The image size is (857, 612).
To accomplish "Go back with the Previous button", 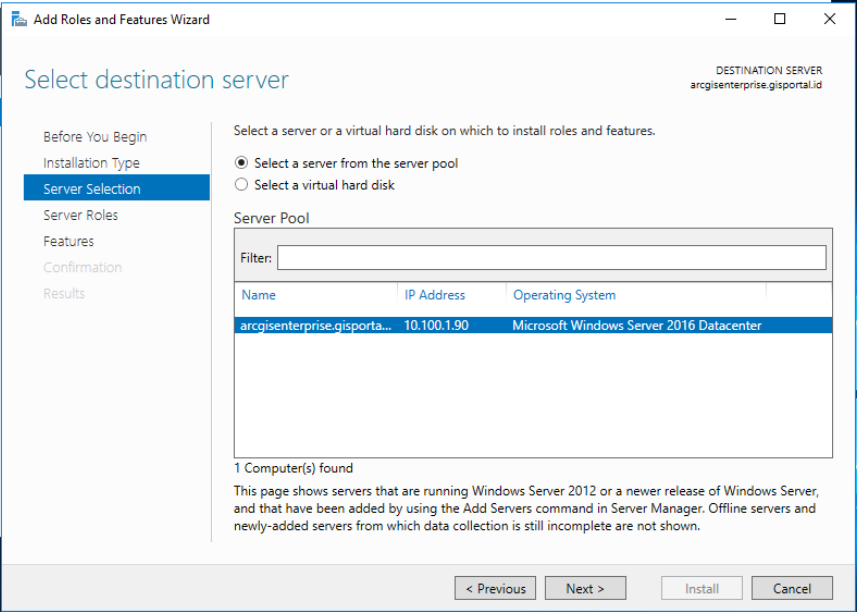I will coord(495,588).
